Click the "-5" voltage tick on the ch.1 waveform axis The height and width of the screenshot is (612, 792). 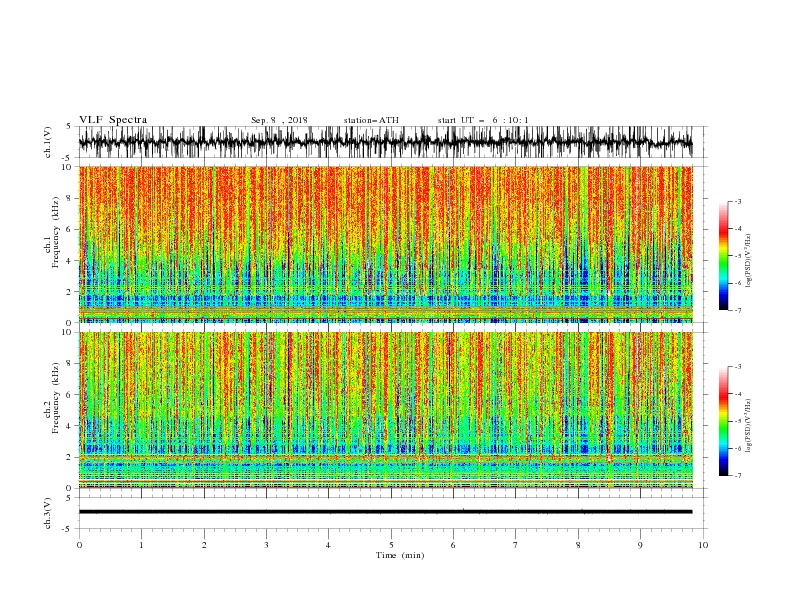[x=67, y=158]
